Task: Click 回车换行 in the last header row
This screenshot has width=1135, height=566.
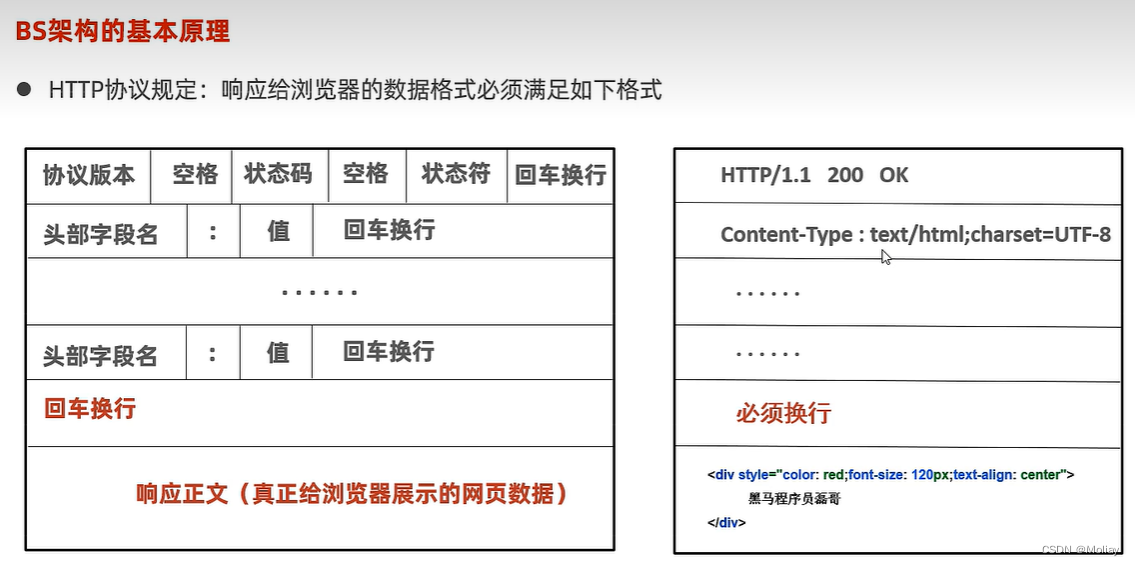Action: (389, 352)
